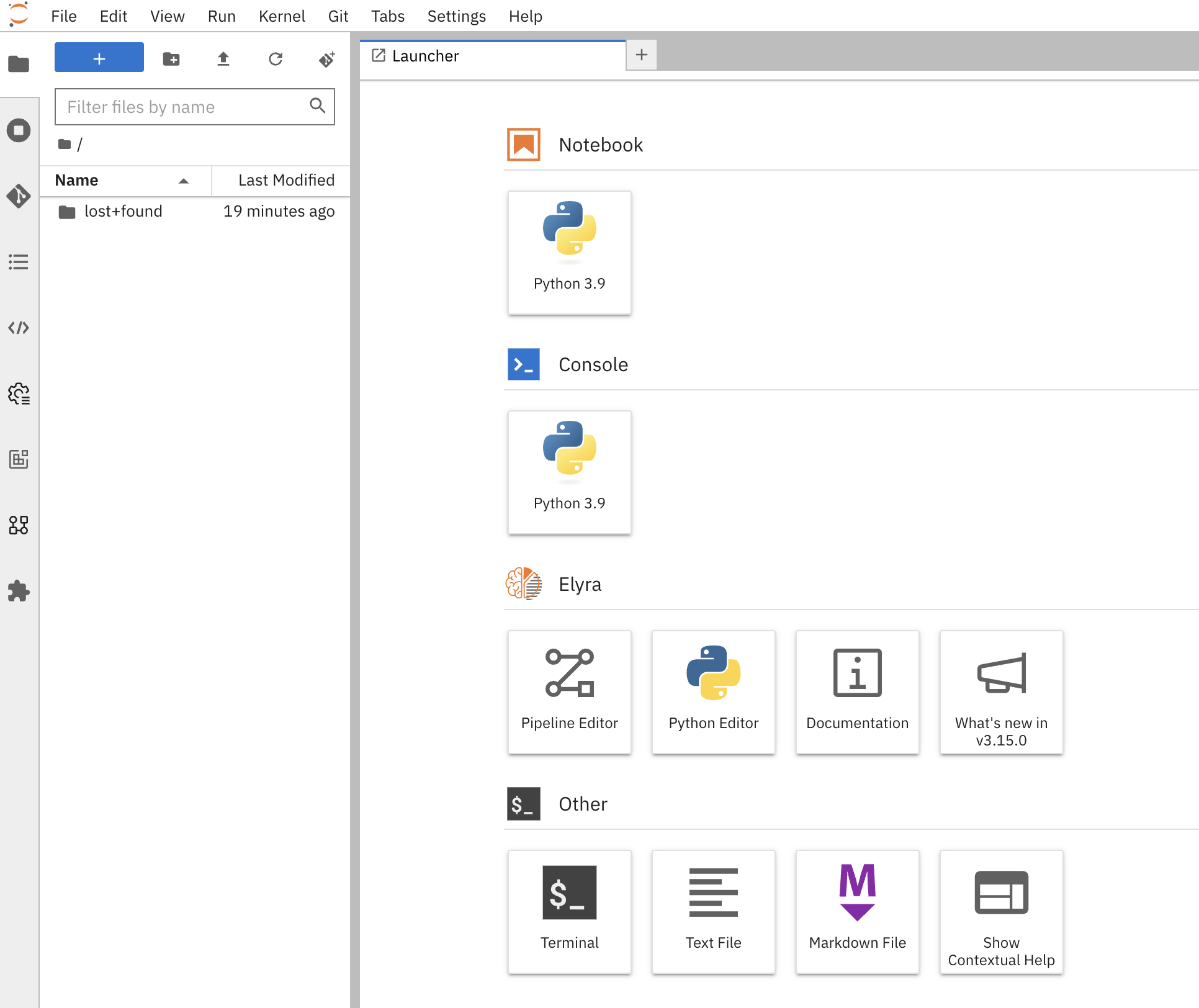
Task: Launch a new Terminal
Action: point(570,912)
